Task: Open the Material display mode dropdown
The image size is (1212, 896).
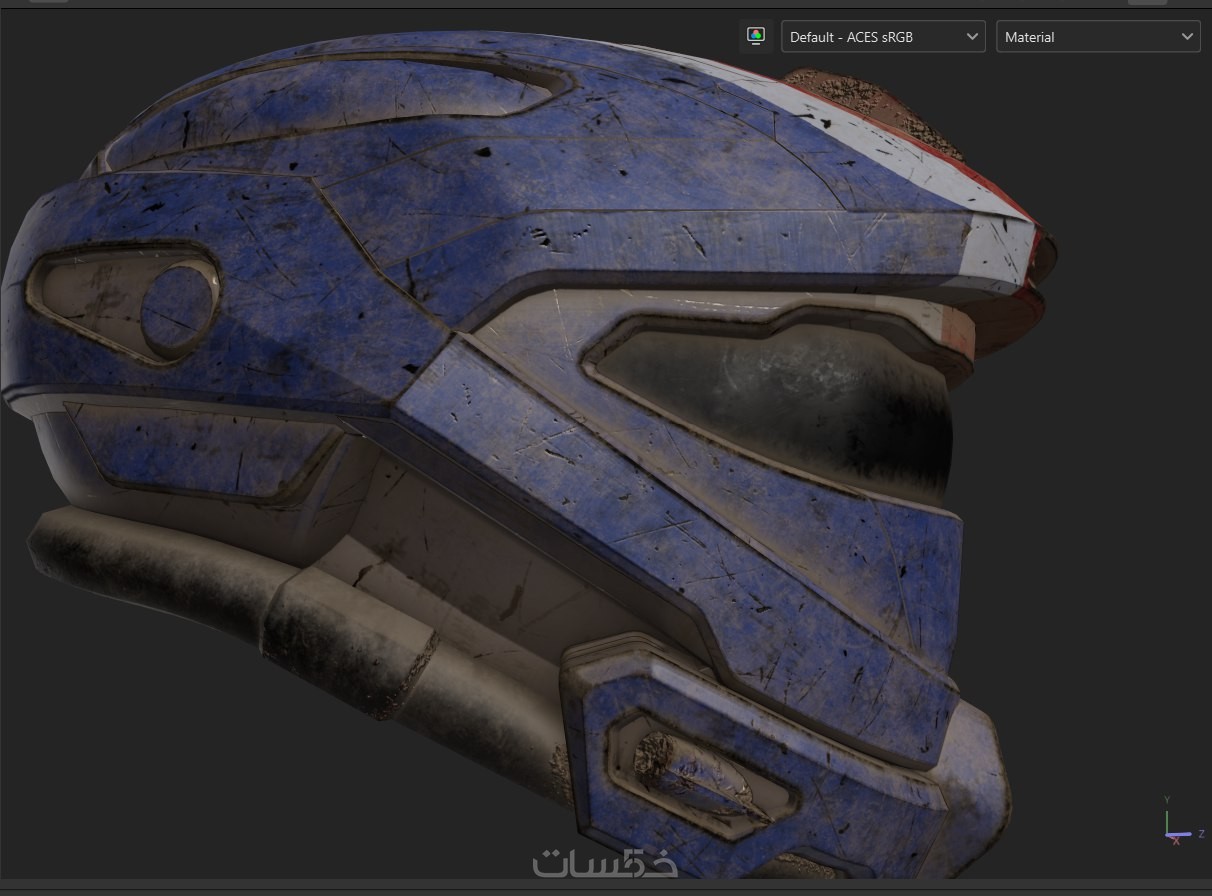Action: click(1097, 37)
